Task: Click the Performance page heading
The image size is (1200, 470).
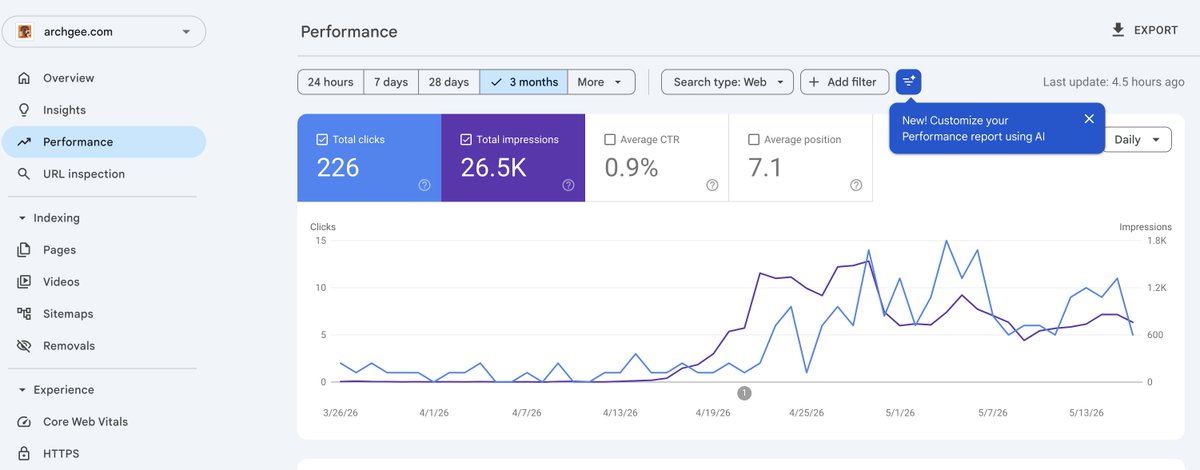Action: [x=349, y=31]
